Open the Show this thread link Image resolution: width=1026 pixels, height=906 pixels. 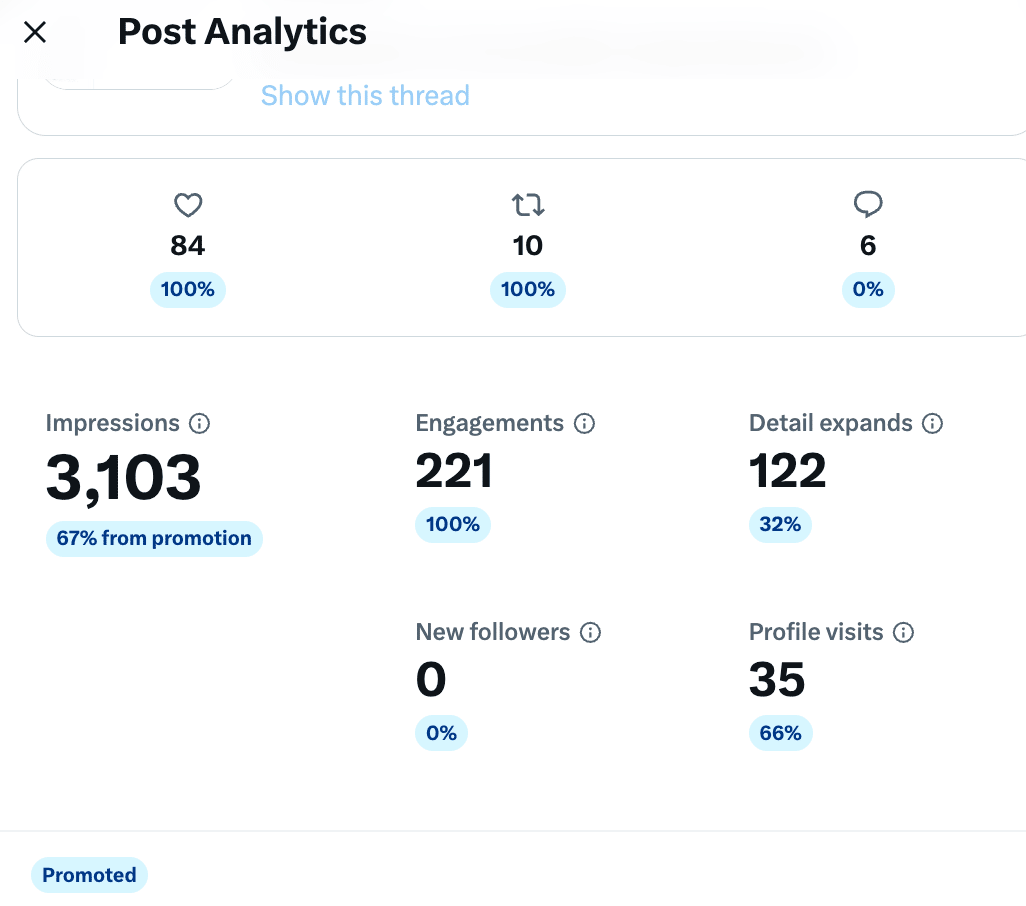(365, 96)
